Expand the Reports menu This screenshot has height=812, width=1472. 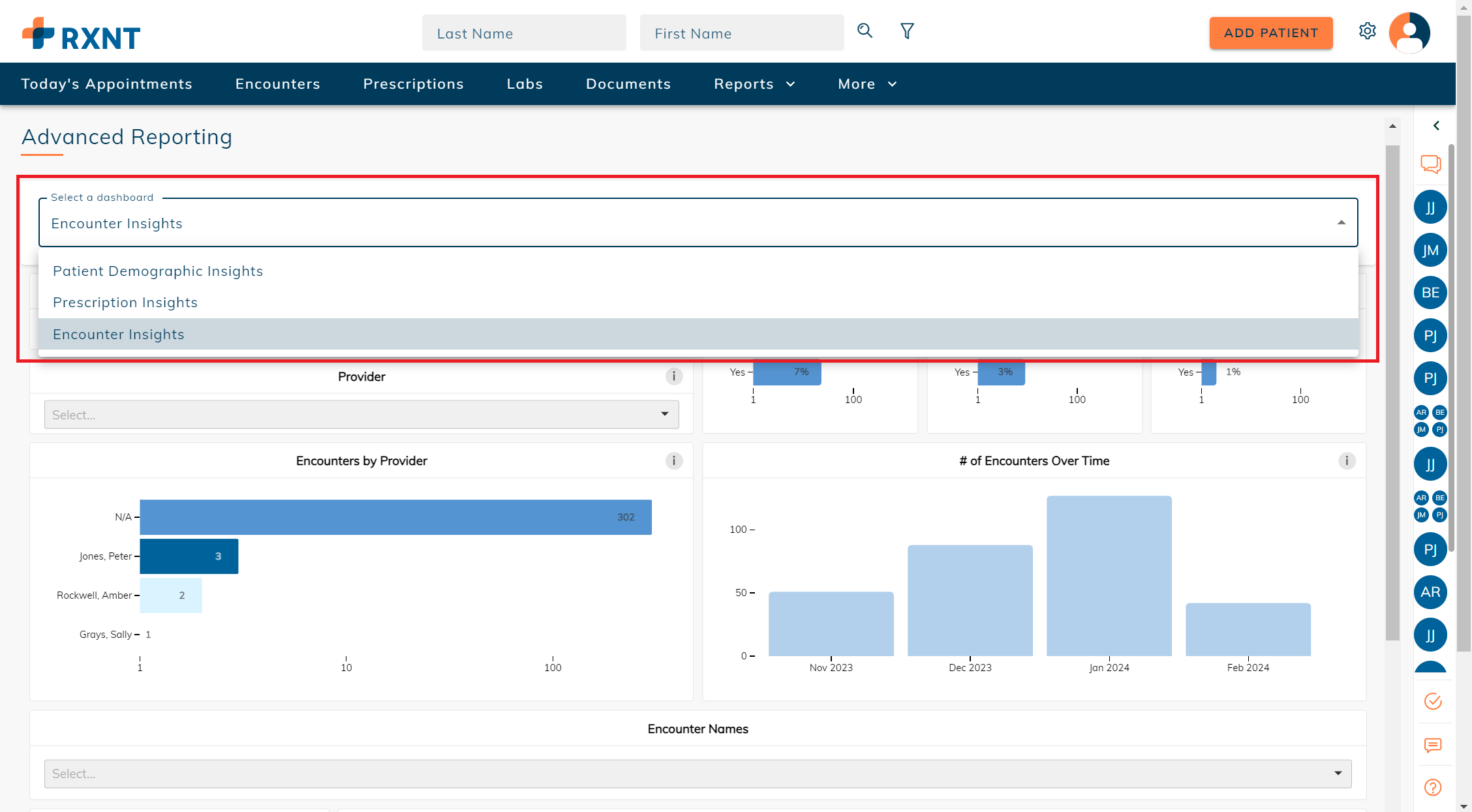(754, 83)
